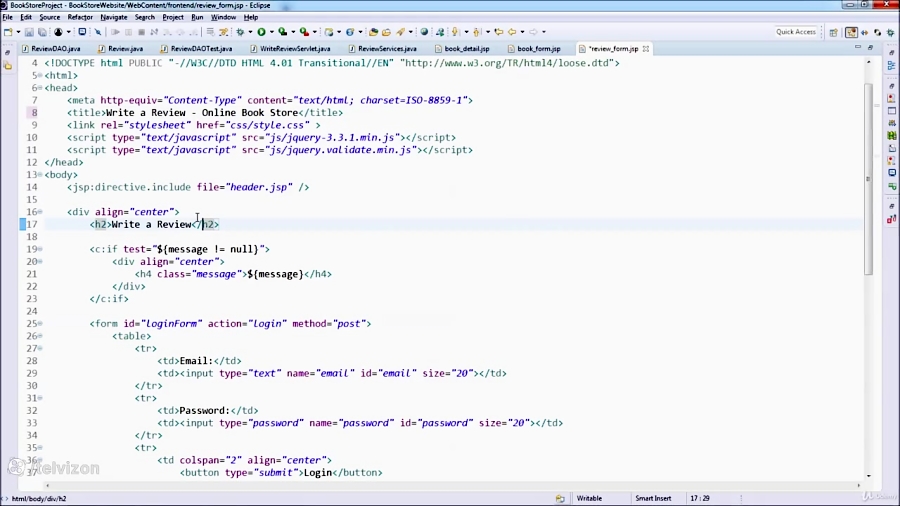The width and height of the screenshot is (900, 506).
Task: Click the Debug bug icon
Action: click(240, 32)
